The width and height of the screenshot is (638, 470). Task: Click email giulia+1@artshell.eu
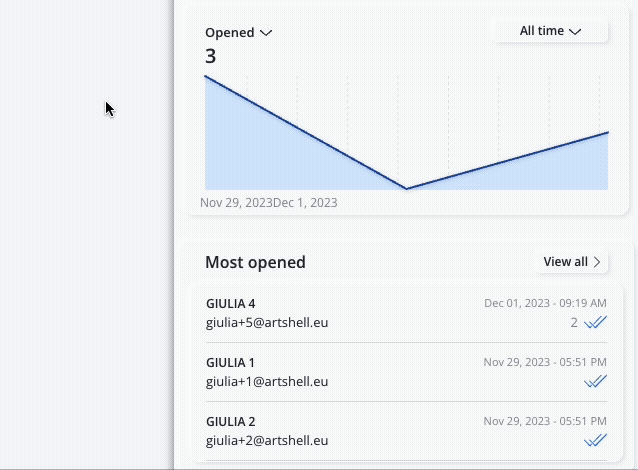(x=267, y=382)
